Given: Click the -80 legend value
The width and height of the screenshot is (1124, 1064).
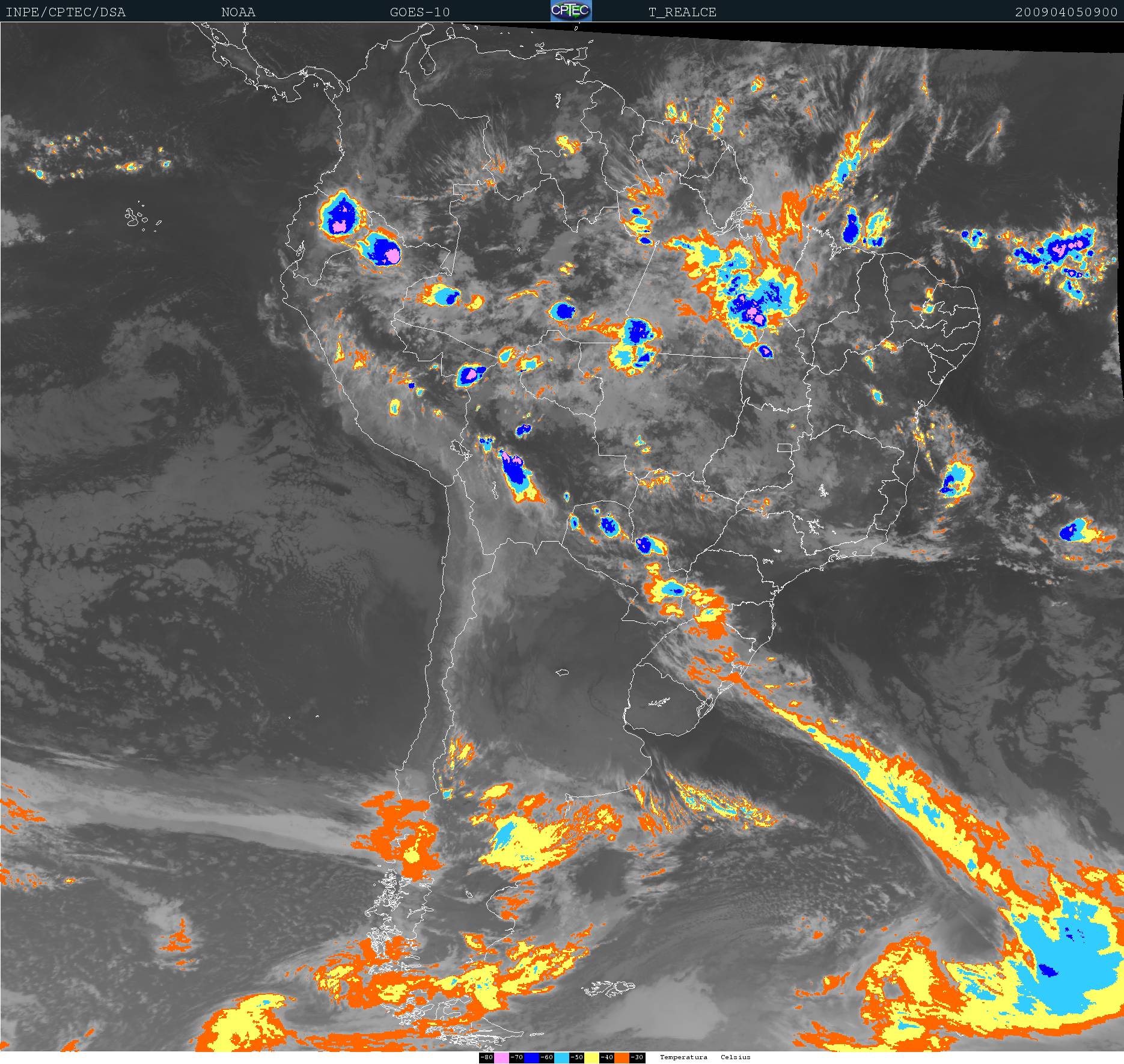Looking at the screenshot, I should click(486, 1057).
